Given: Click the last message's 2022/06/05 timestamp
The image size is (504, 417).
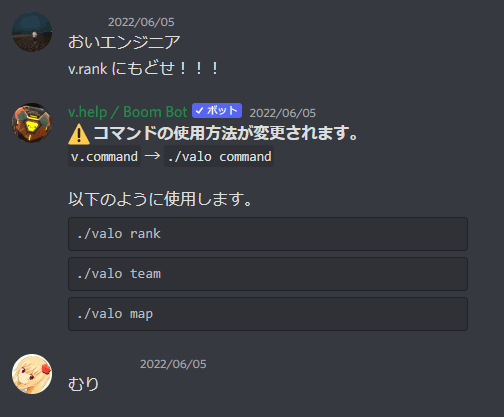Looking at the screenshot, I should (173, 364).
